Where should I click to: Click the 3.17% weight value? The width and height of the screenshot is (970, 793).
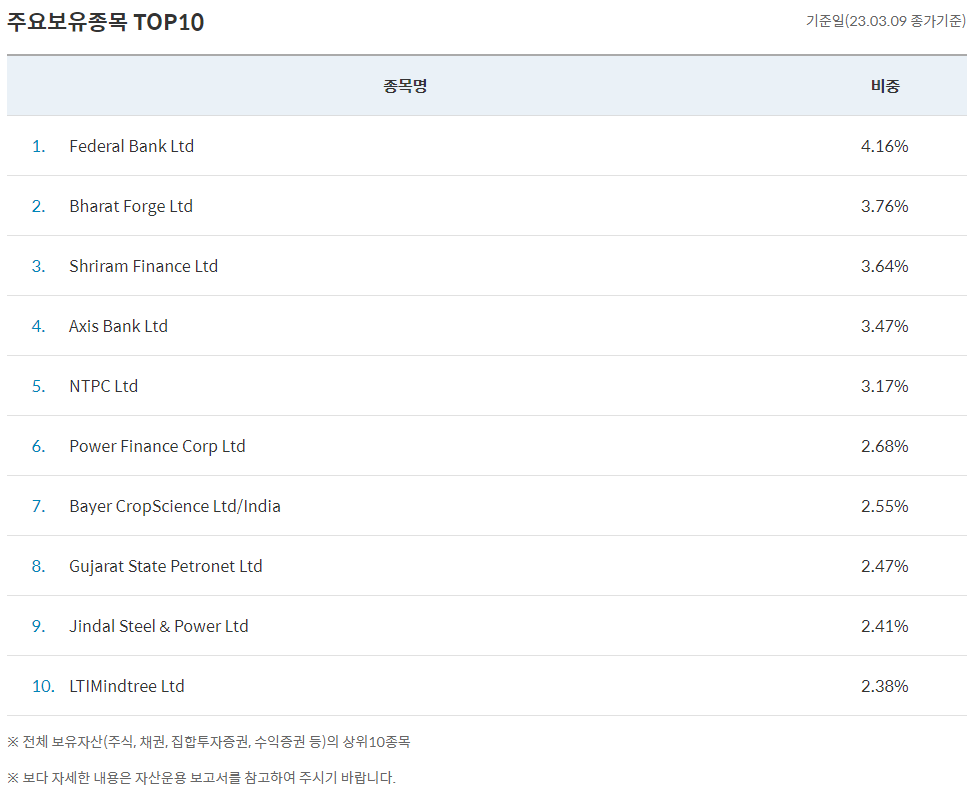coord(885,386)
